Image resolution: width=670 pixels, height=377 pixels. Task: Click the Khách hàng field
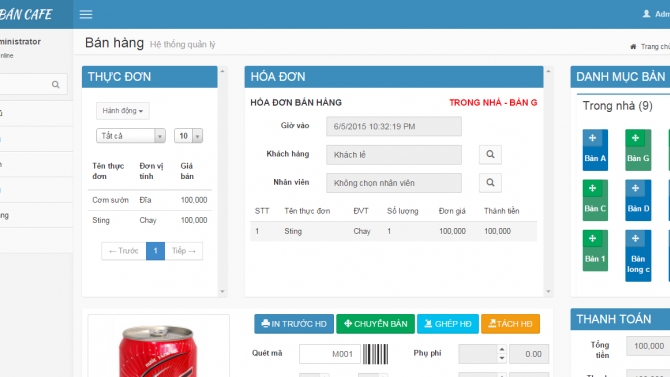click(394, 155)
